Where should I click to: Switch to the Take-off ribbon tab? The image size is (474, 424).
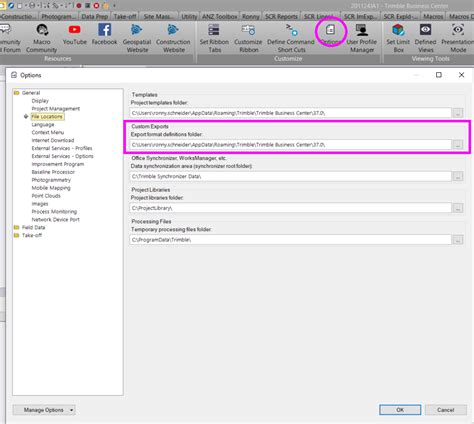[125, 16]
